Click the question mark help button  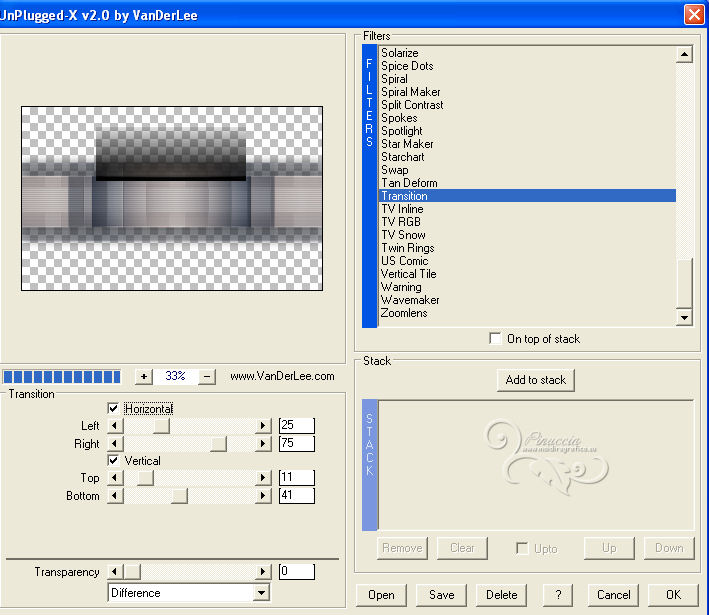[558, 595]
